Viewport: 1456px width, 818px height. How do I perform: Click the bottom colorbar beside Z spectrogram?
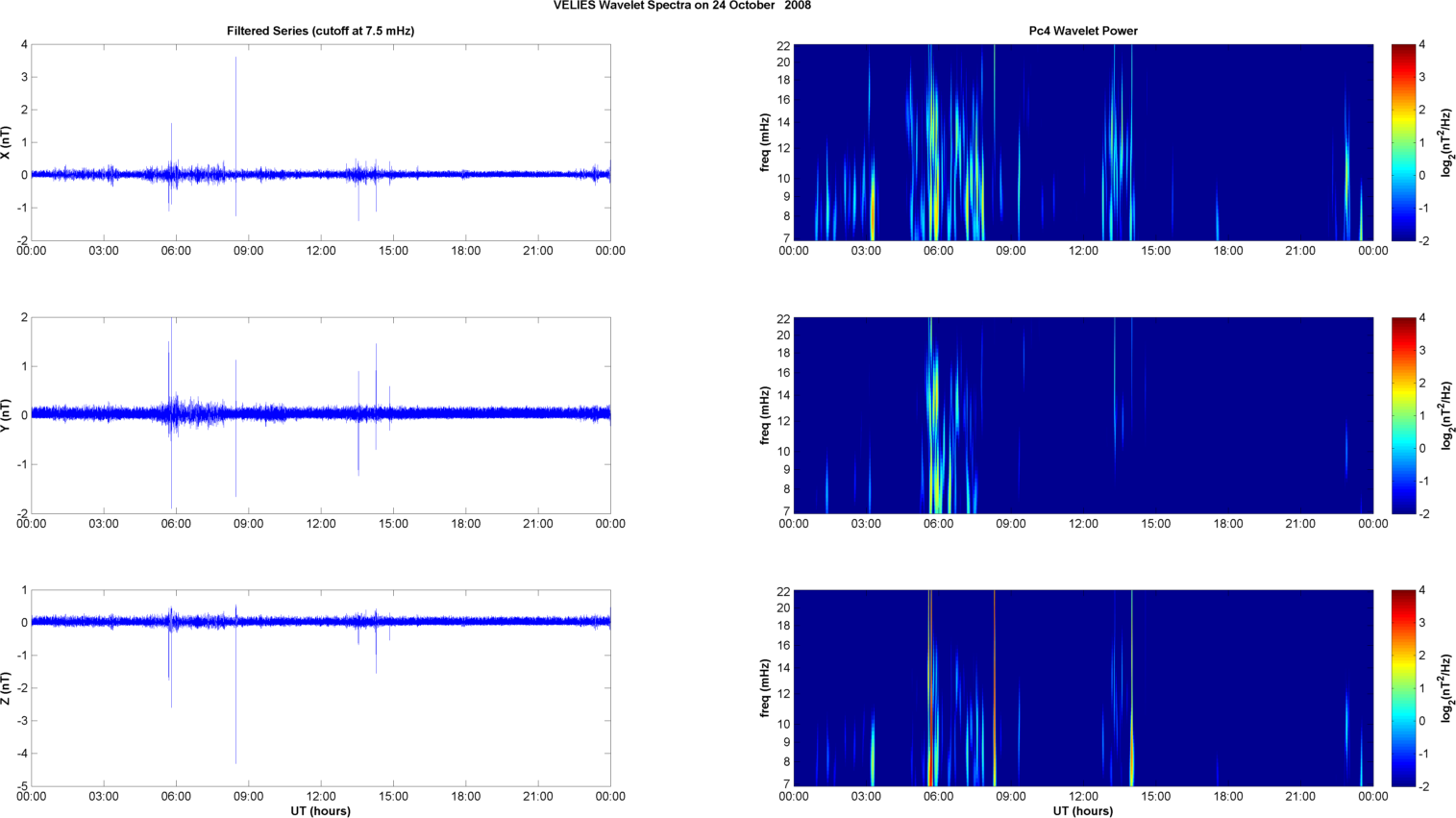tap(1403, 688)
